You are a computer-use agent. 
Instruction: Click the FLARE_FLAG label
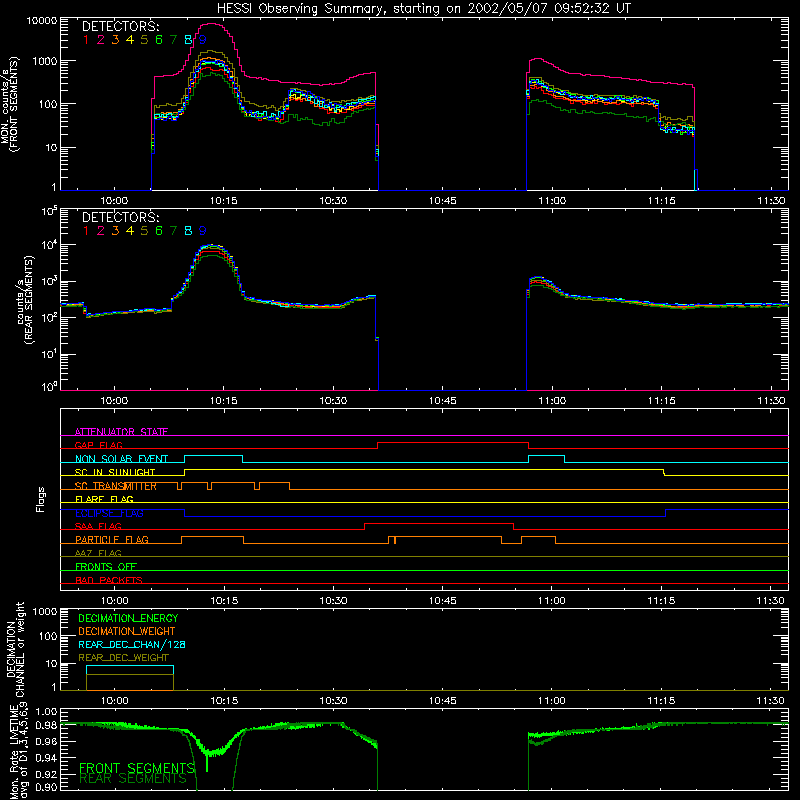(104, 499)
